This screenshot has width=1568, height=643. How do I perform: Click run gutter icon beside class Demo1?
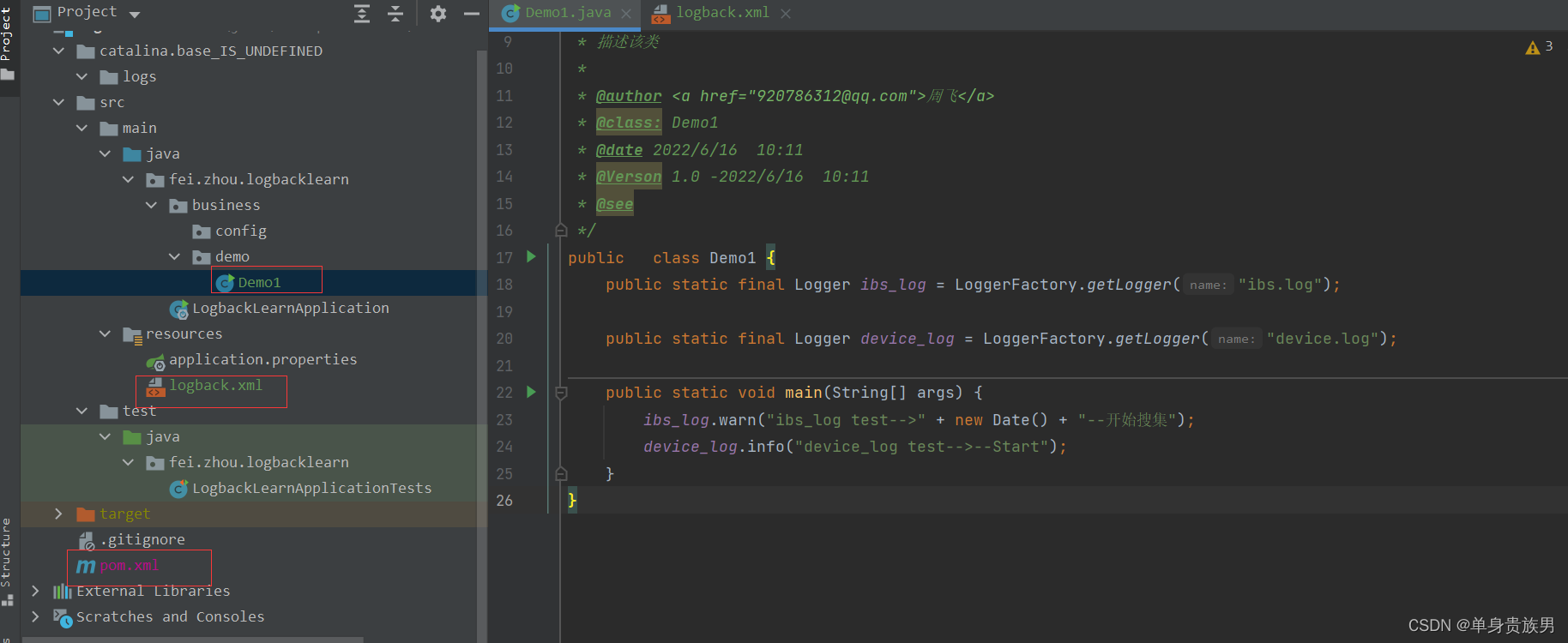pyautogui.click(x=531, y=256)
